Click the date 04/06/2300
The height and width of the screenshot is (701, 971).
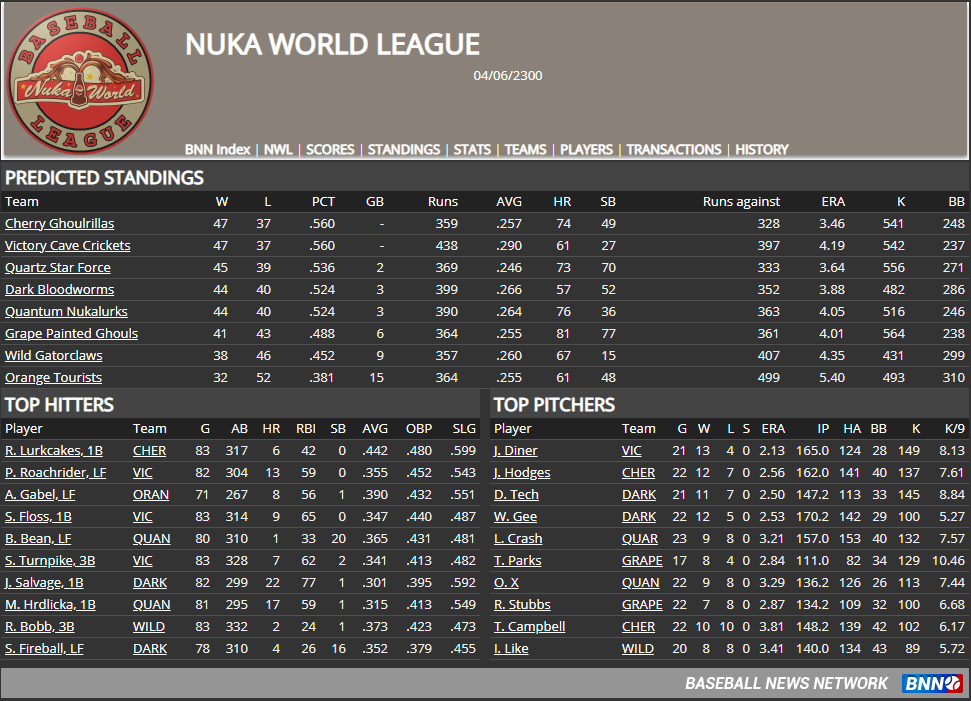pos(508,76)
